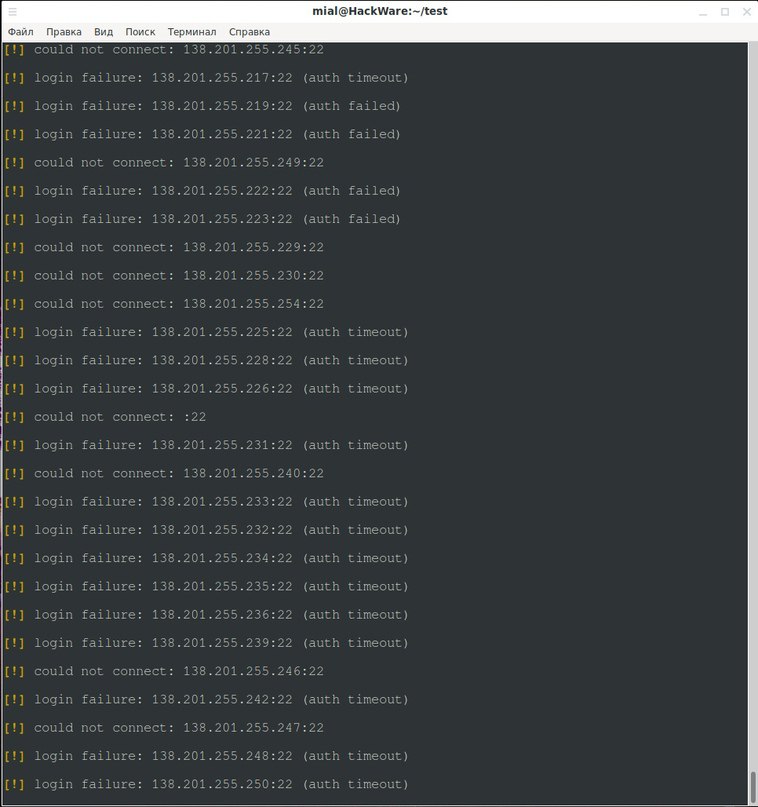Image resolution: width=758 pixels, height=807 pixels.
Task: Click the line with 138.201.255.228:22
Action: [x=206, y=361]
